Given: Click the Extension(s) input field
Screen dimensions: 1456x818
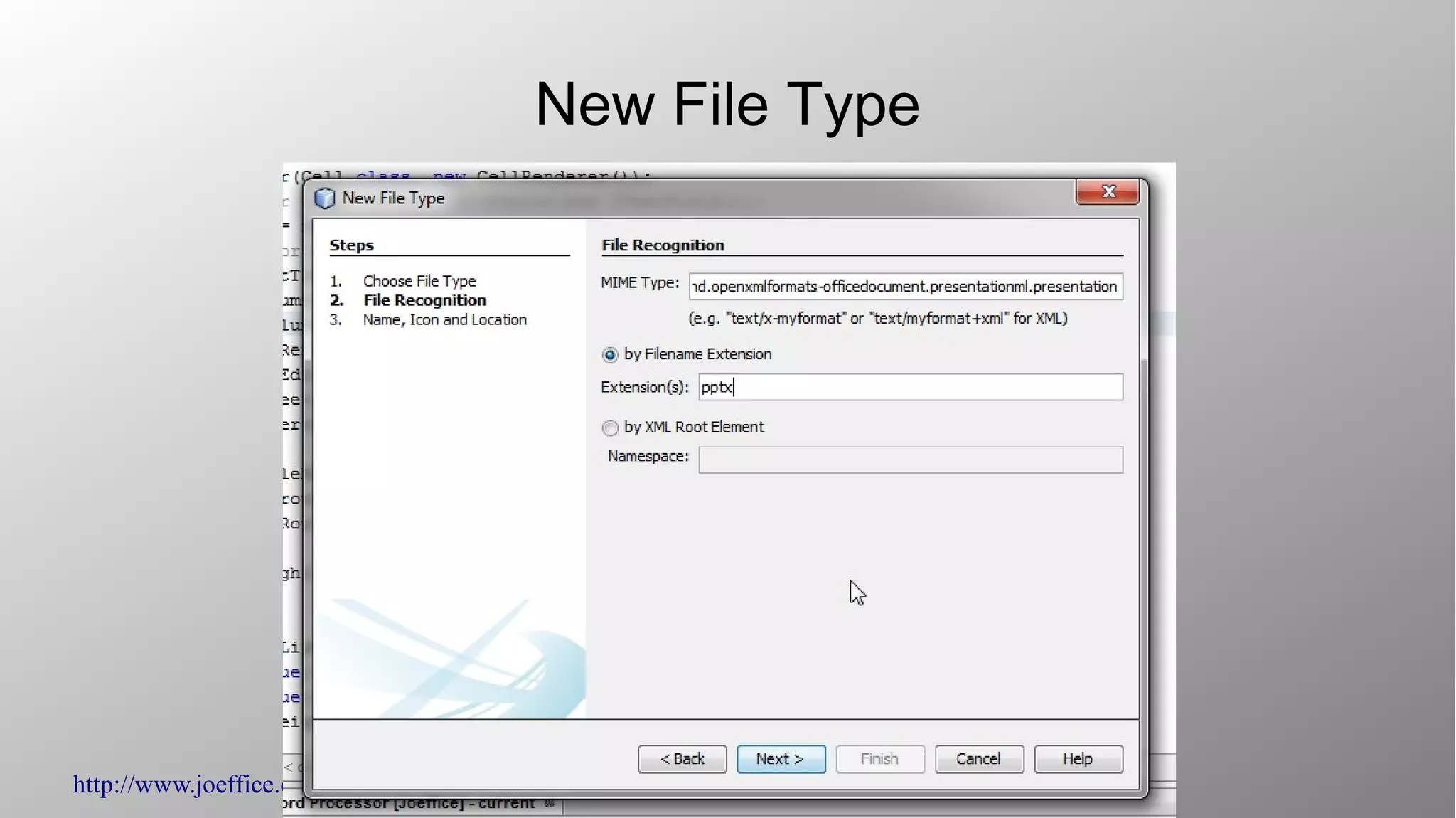Looking at the screenshot, I should coord(911,387).
